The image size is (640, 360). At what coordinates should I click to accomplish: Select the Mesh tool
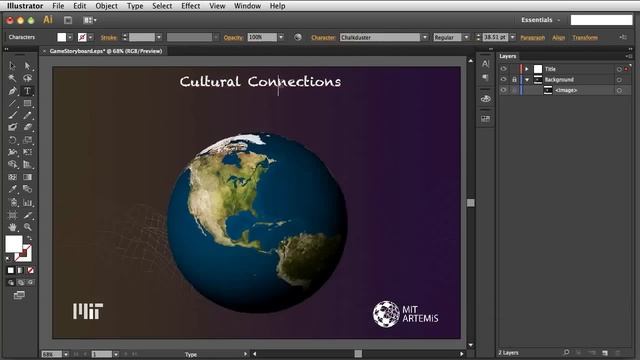click(12, 177)
